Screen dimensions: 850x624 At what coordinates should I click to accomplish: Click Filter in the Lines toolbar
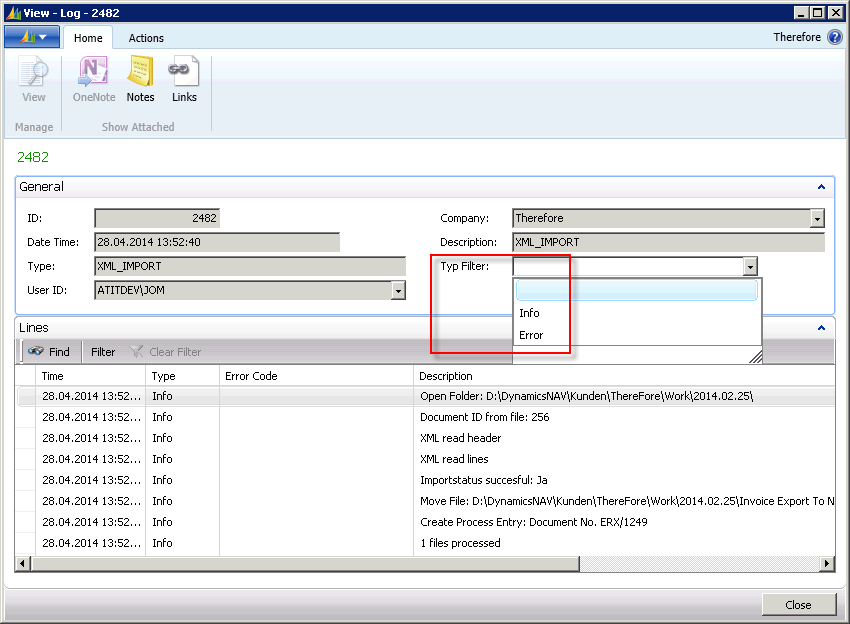click(x=103, y=352)
